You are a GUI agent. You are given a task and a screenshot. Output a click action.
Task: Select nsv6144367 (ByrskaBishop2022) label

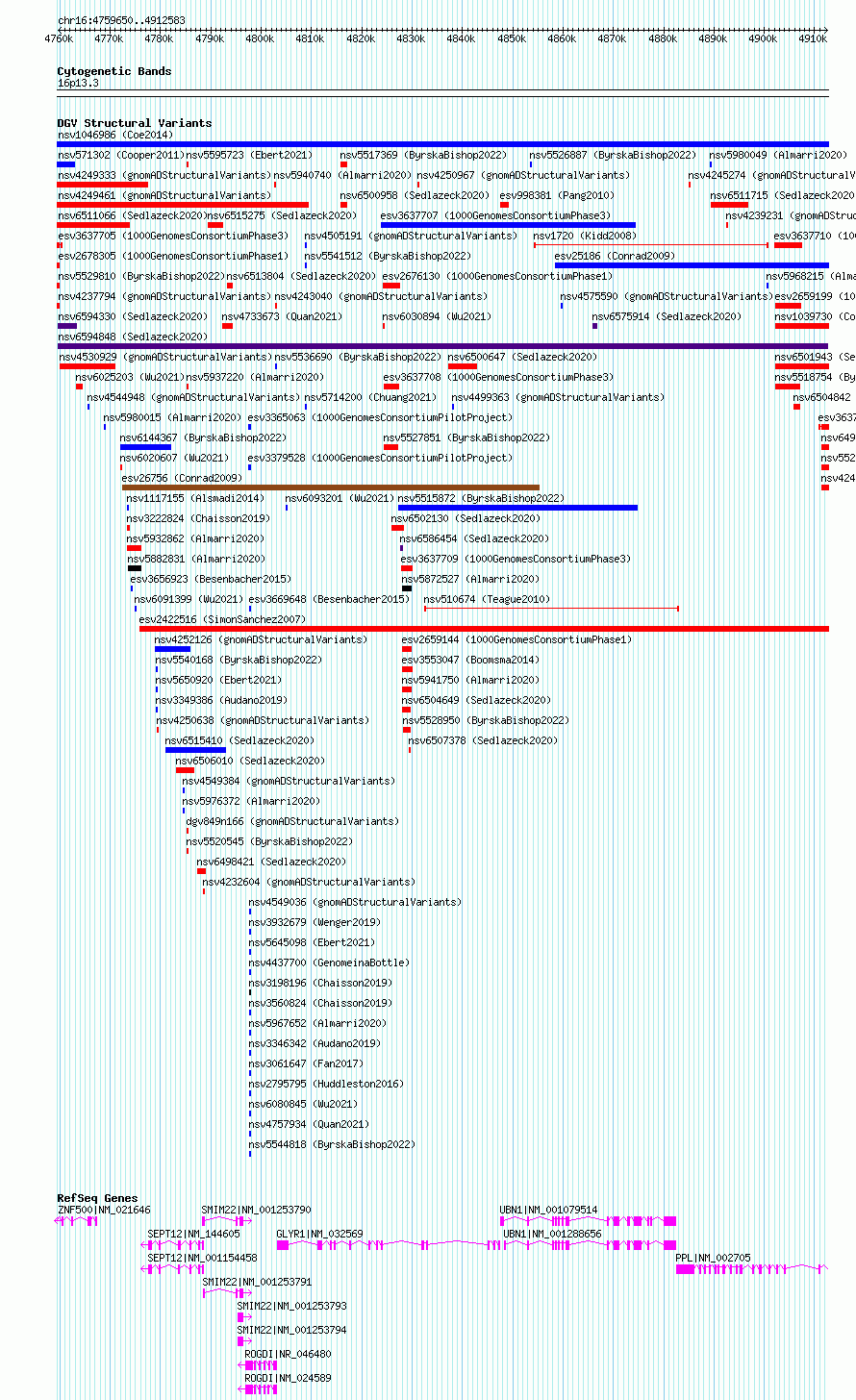pos(203,438)
